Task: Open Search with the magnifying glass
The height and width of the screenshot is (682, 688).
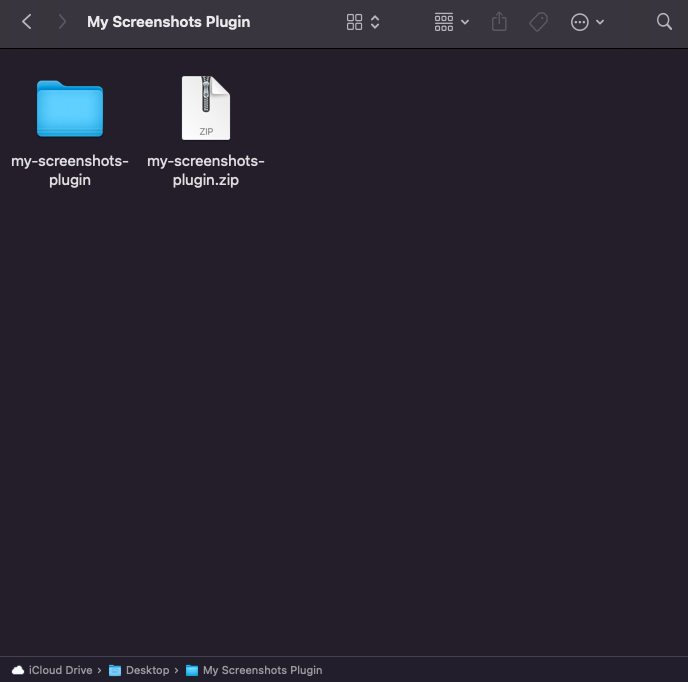Action: click(x=664, y=22)
